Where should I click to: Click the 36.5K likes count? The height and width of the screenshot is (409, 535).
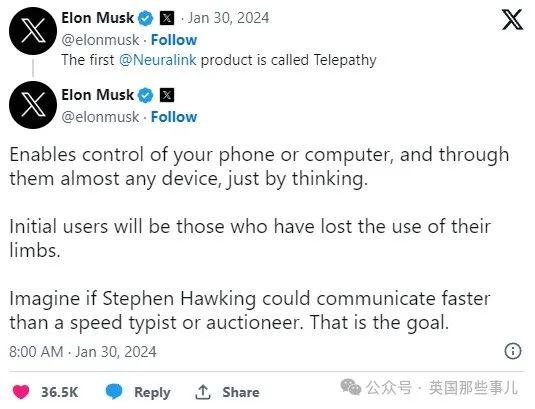pyautogui.click(x=60, y=392)
